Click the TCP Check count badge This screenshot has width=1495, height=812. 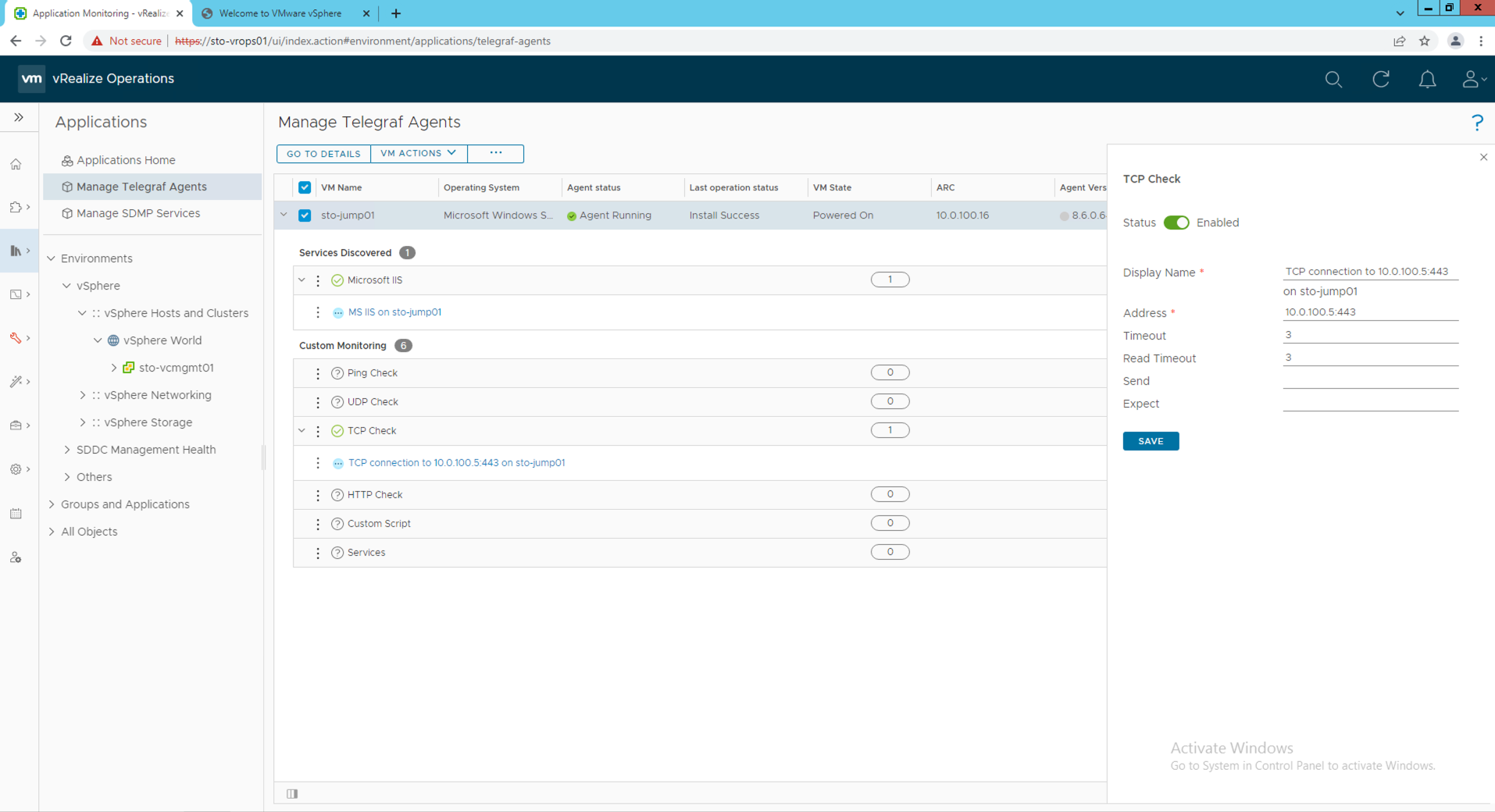(x=890, y=430)
